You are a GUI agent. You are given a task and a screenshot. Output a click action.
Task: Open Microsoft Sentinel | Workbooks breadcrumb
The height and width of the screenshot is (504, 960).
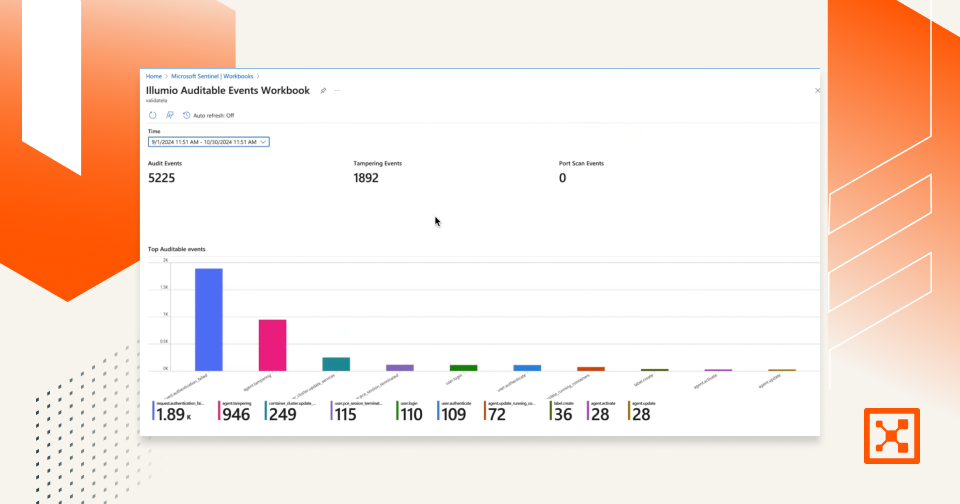(212, 77)
